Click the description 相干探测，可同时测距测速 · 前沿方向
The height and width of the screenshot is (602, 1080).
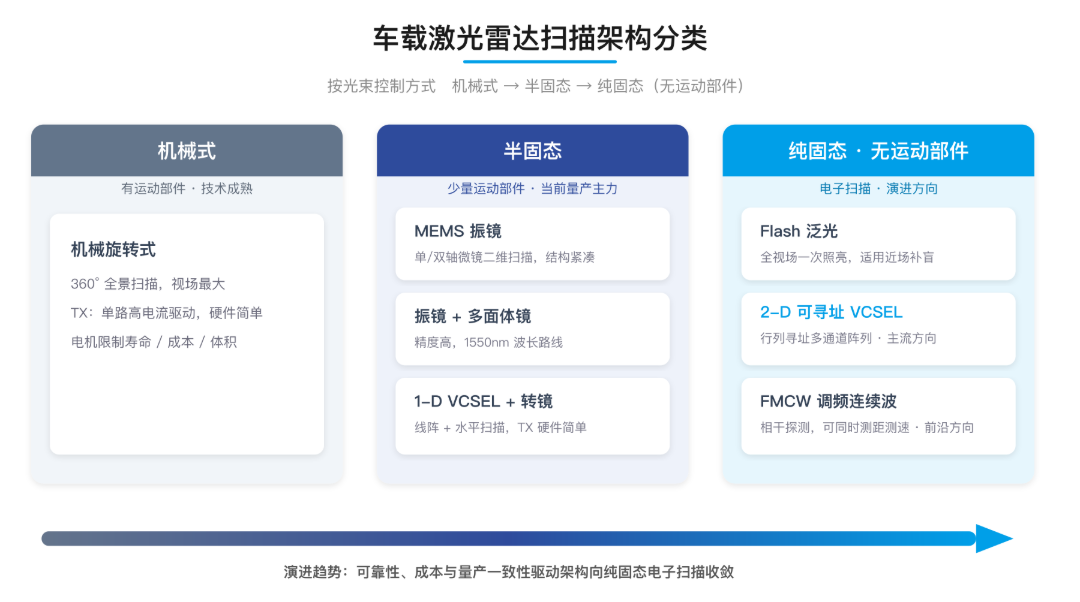[x=866, y=428]
